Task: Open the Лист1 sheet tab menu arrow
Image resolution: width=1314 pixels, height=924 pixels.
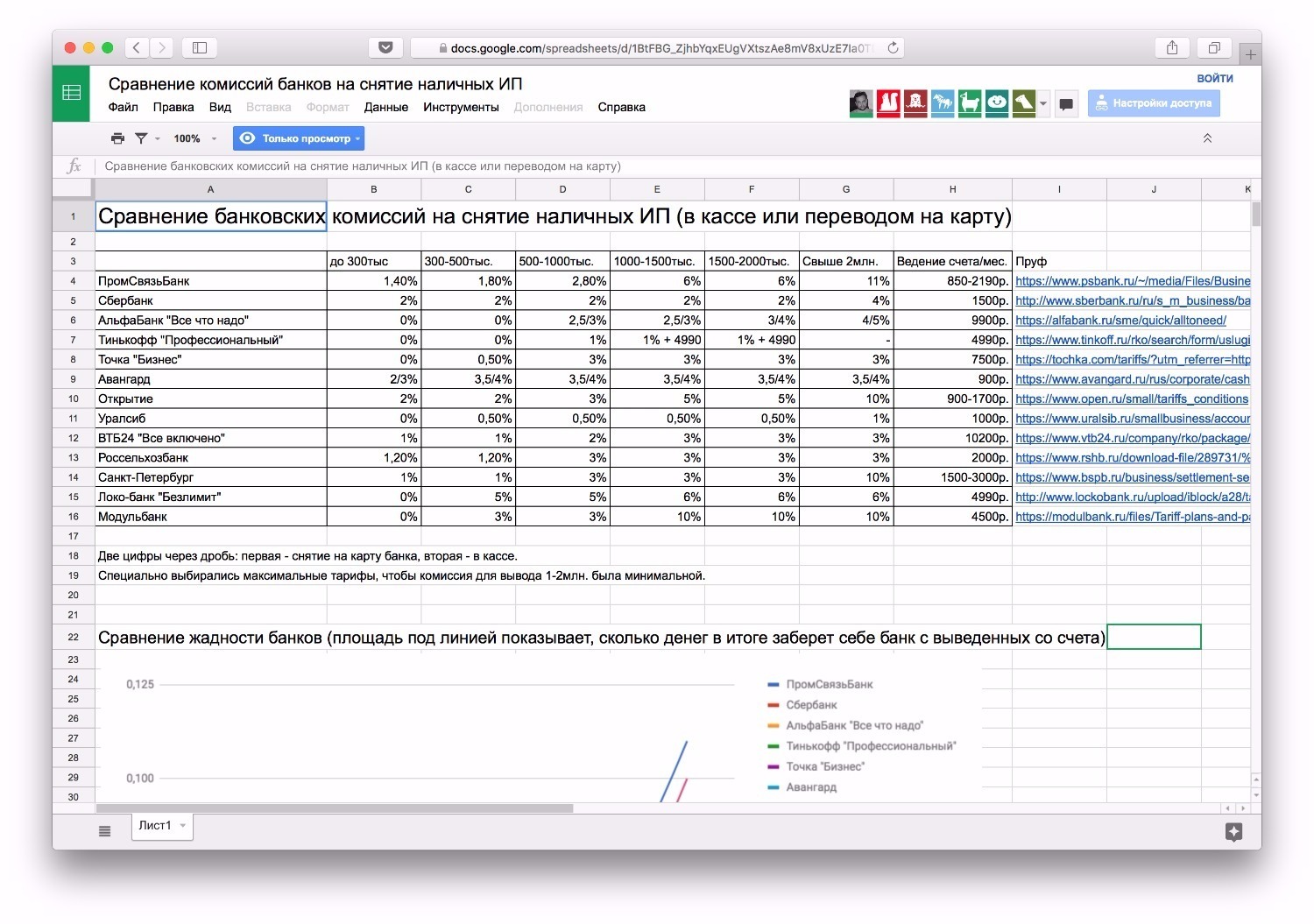Action: coord(183,826)
